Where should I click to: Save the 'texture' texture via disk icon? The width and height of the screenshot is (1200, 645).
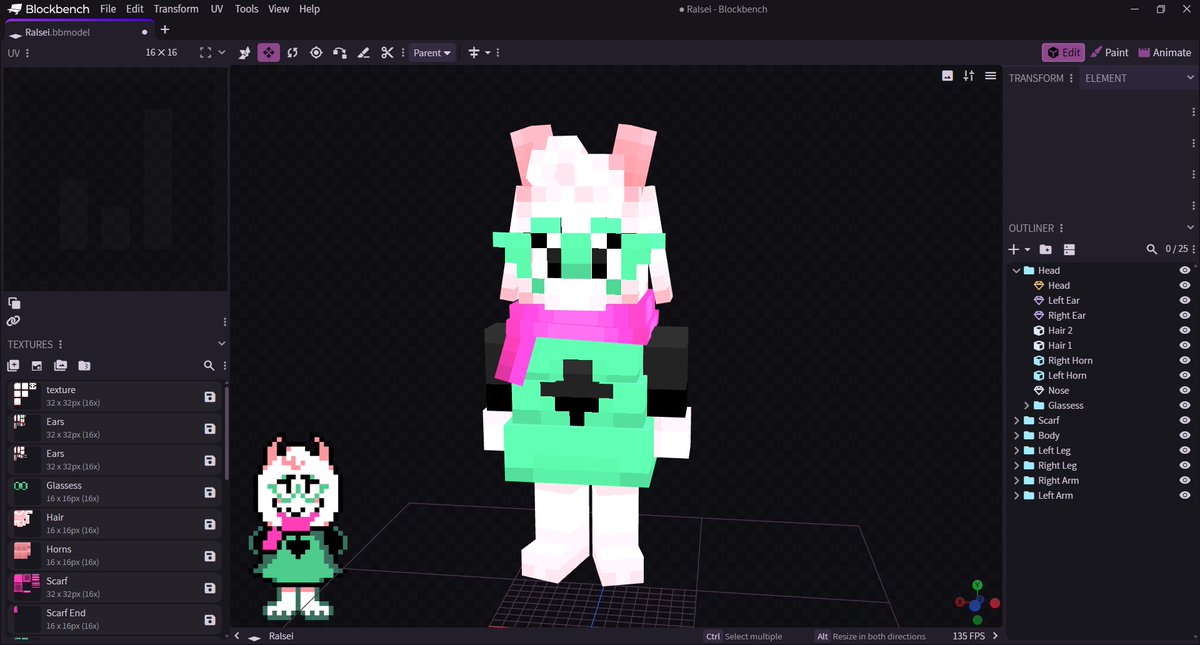(210, 397)
